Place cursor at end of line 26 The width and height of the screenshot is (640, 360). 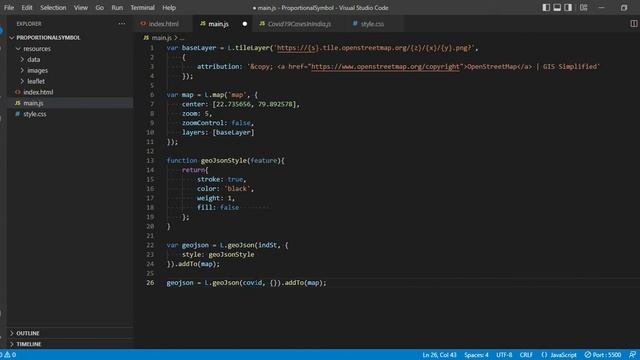coord(327,282)
